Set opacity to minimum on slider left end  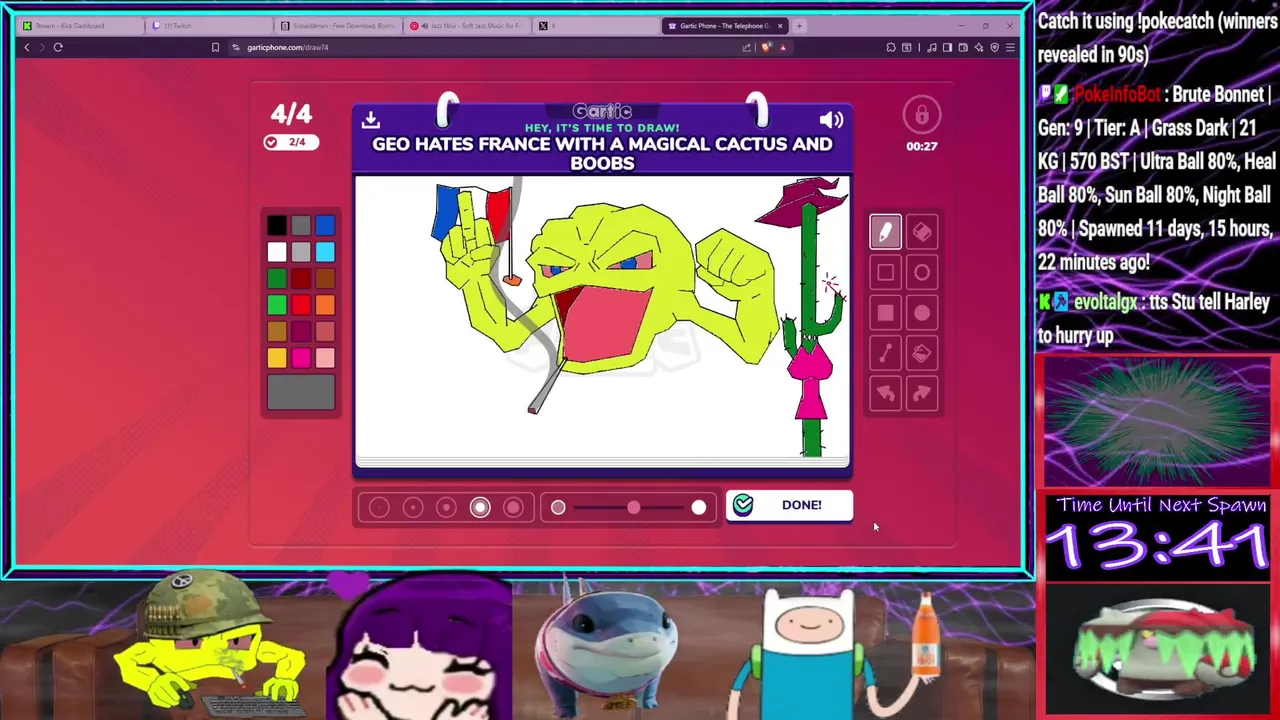558,508
